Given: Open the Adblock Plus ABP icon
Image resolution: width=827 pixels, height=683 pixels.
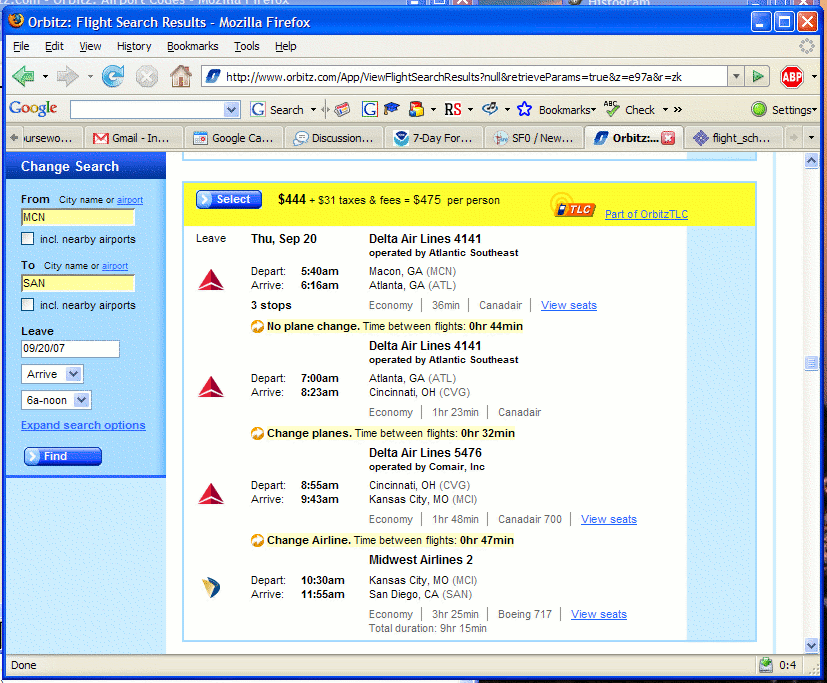Looking at the screenshot, I should tap(792, 77).
